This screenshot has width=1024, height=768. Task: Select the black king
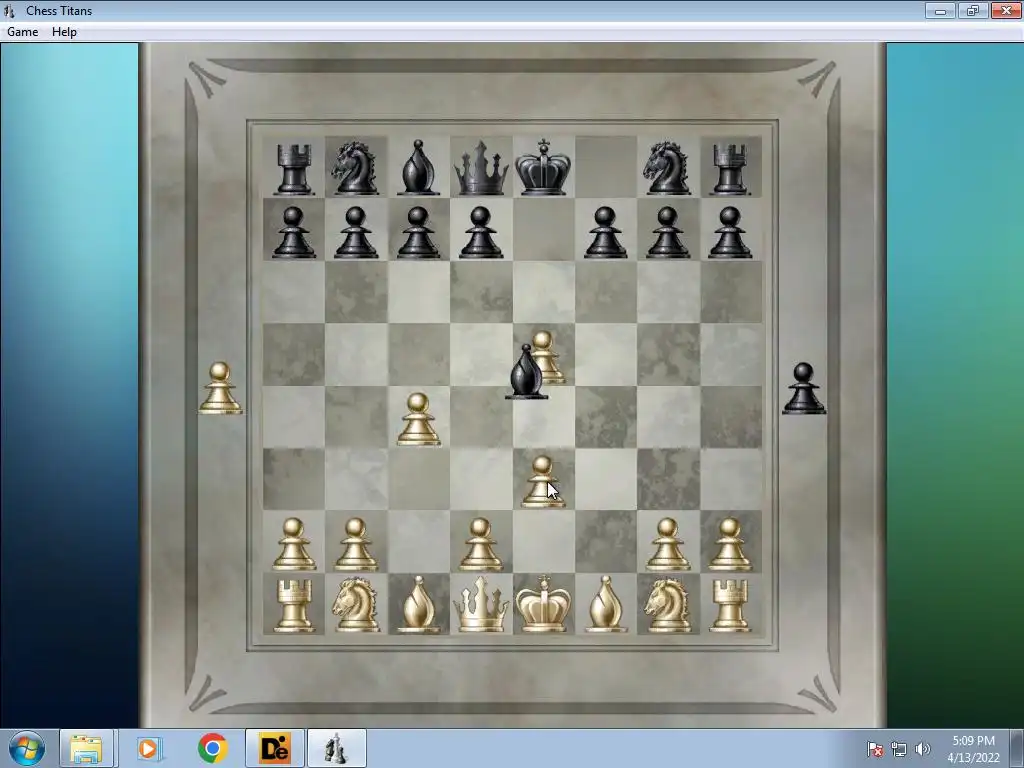[x=543, y=167]
